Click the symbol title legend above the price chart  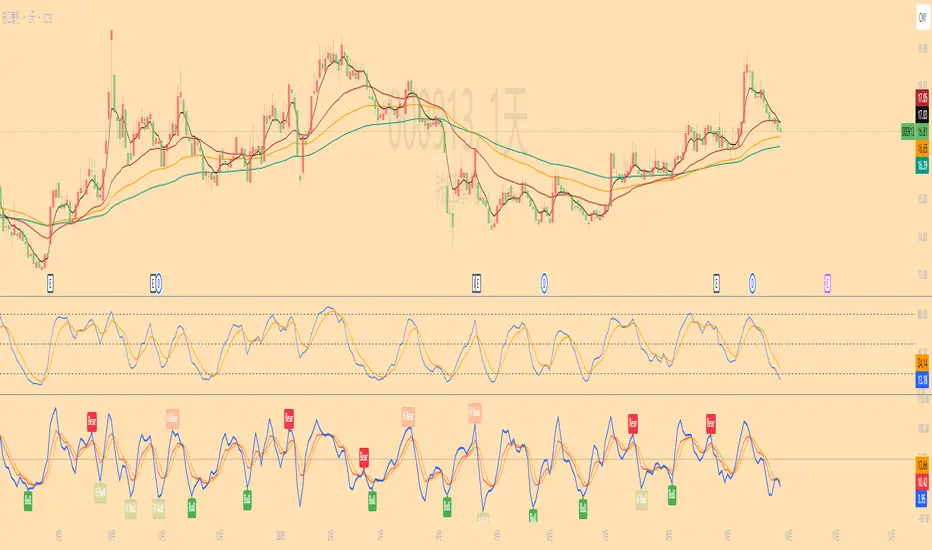click(x=27, y=18)
